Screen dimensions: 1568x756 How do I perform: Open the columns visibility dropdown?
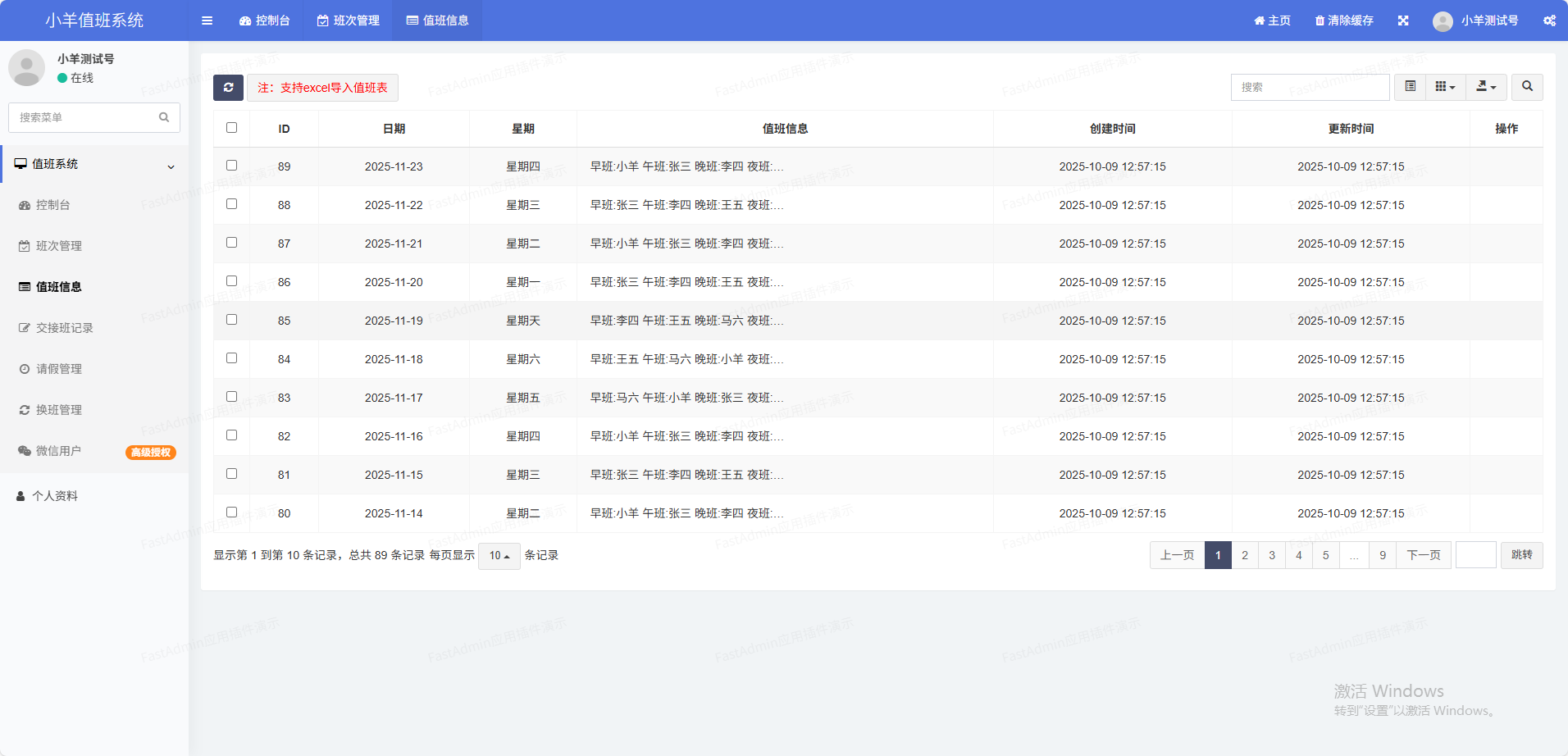[x=1445, y=87]
